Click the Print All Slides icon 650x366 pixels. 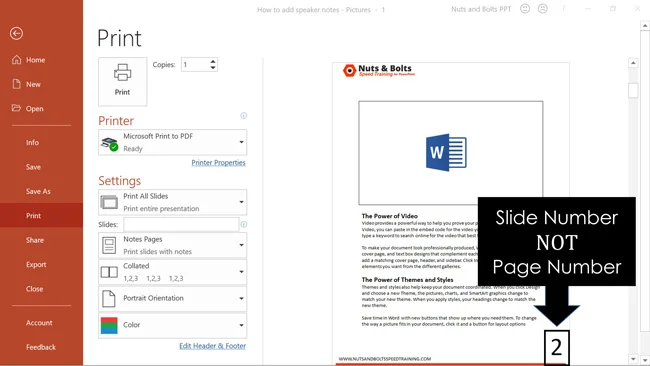click(109, 202)
